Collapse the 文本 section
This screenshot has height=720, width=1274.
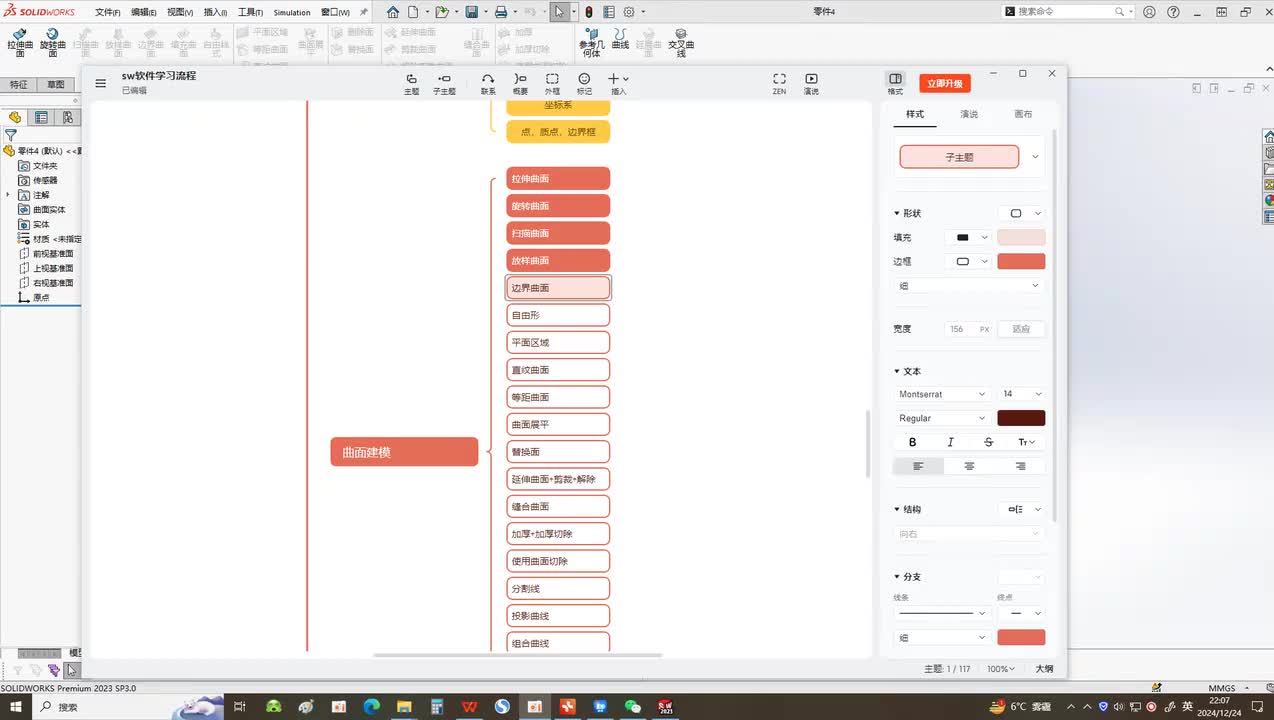pyautogui.click(x=897, y=371)
